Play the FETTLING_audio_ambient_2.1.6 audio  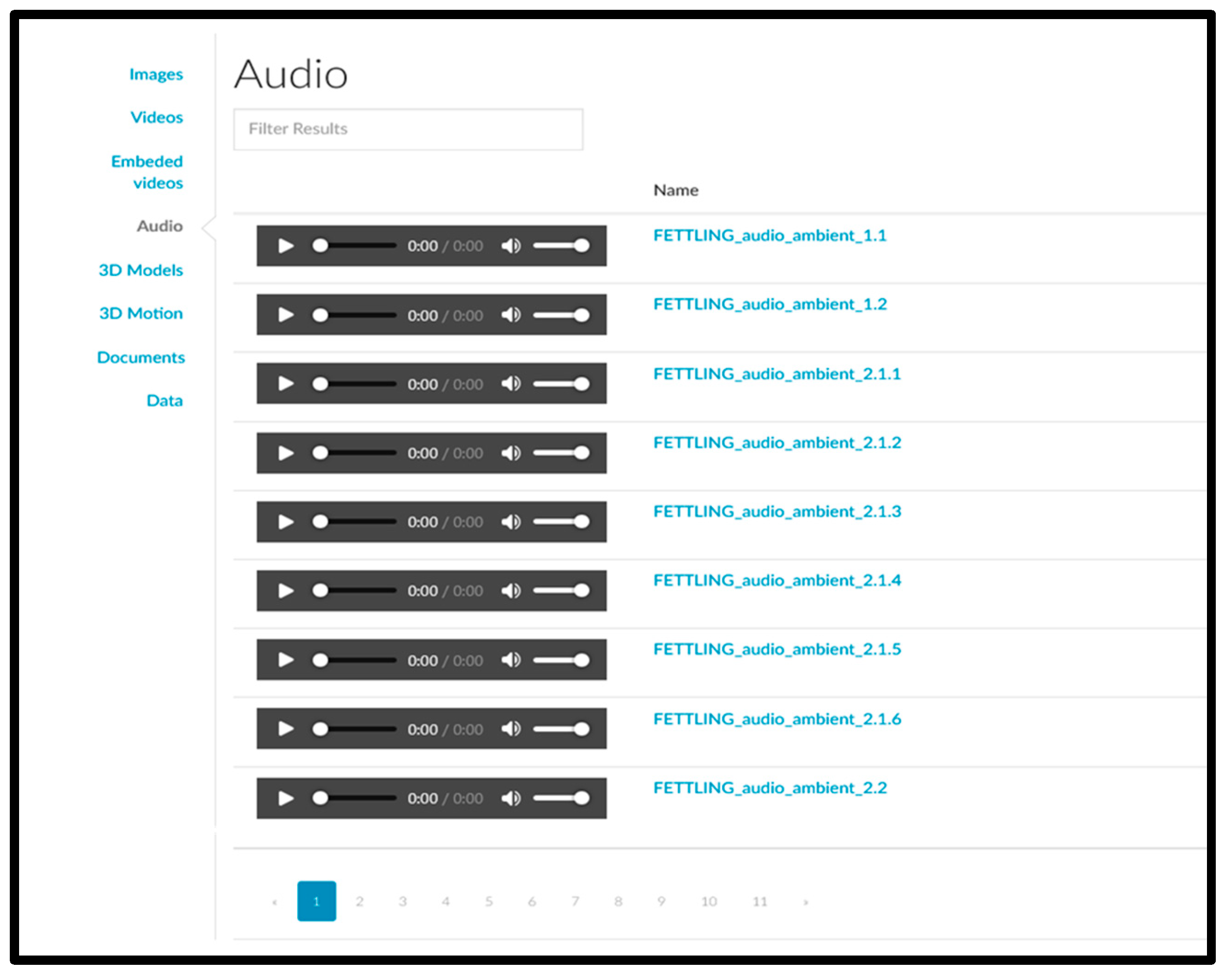tap(285, 729)
